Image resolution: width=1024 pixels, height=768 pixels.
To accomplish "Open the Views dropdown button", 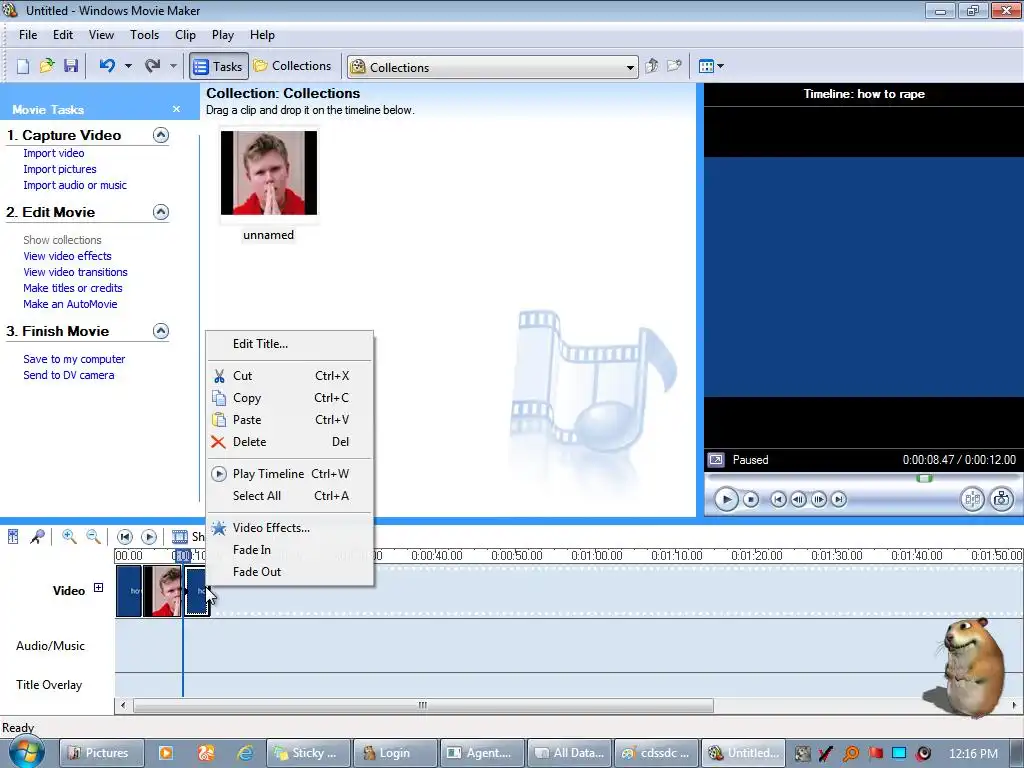I will (711, 66).
